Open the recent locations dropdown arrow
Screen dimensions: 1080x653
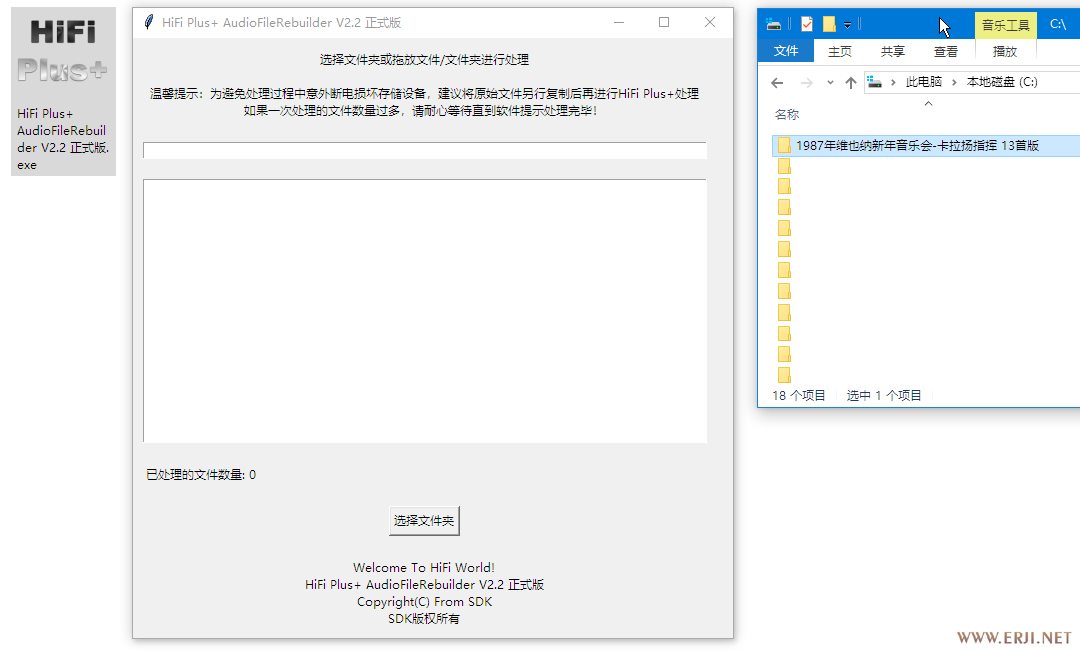[x=830, y=83]
